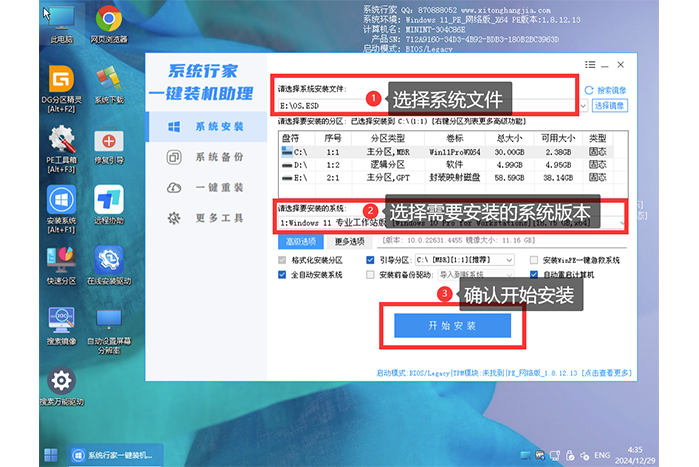The height and width of the screenshot is (467, 699).
Task: Click the 30.00GB total size cell
Action: click(x=510, y=152)
